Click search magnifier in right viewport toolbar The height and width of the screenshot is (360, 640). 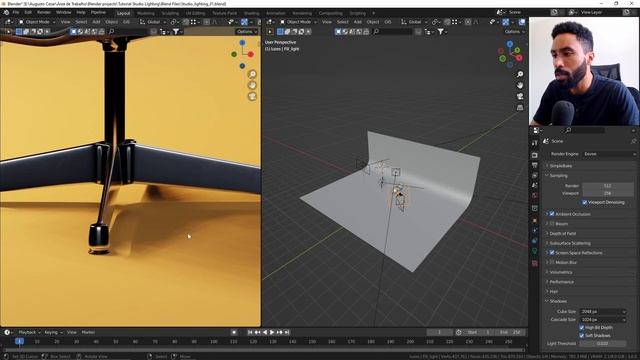[x=376, y=31]
